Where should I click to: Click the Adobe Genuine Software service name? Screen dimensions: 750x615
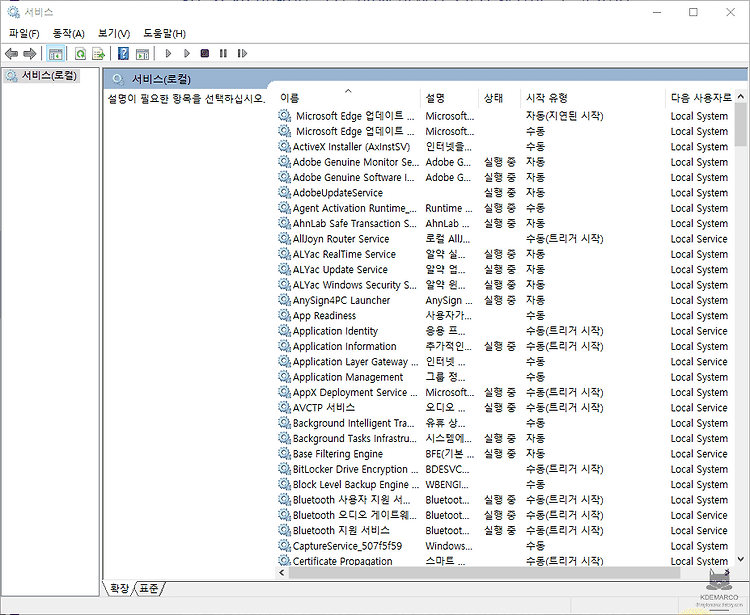pos(353,177)
